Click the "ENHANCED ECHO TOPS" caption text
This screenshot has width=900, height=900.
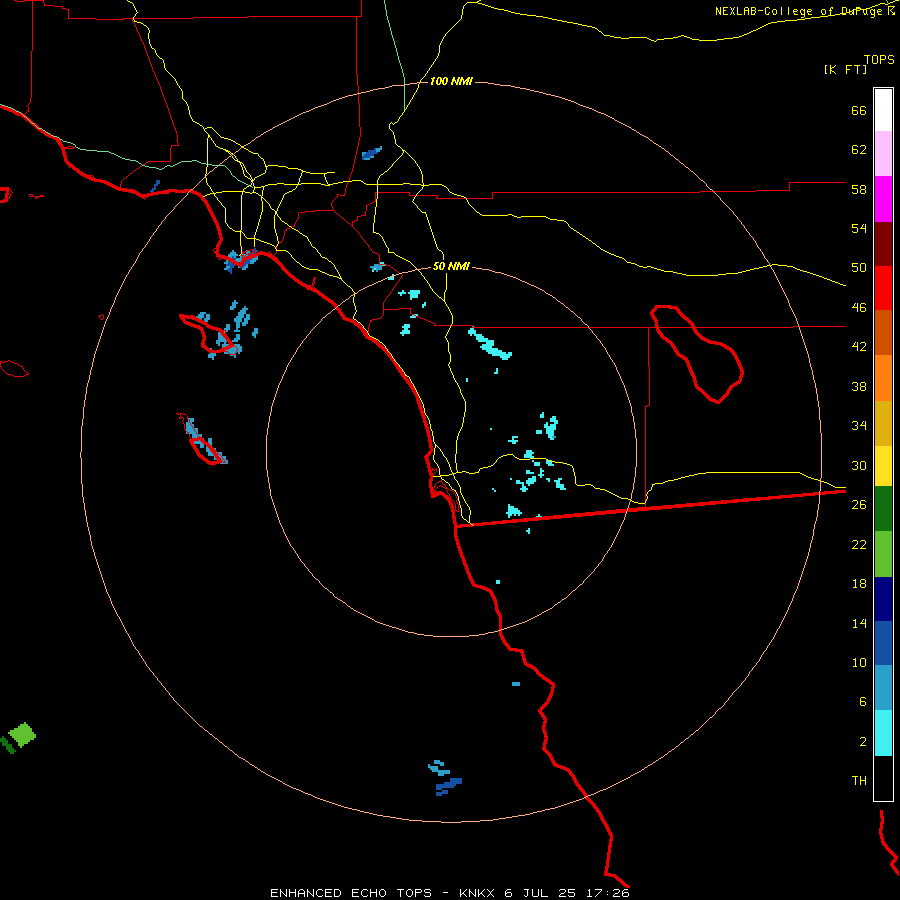[x=351, y=893]
